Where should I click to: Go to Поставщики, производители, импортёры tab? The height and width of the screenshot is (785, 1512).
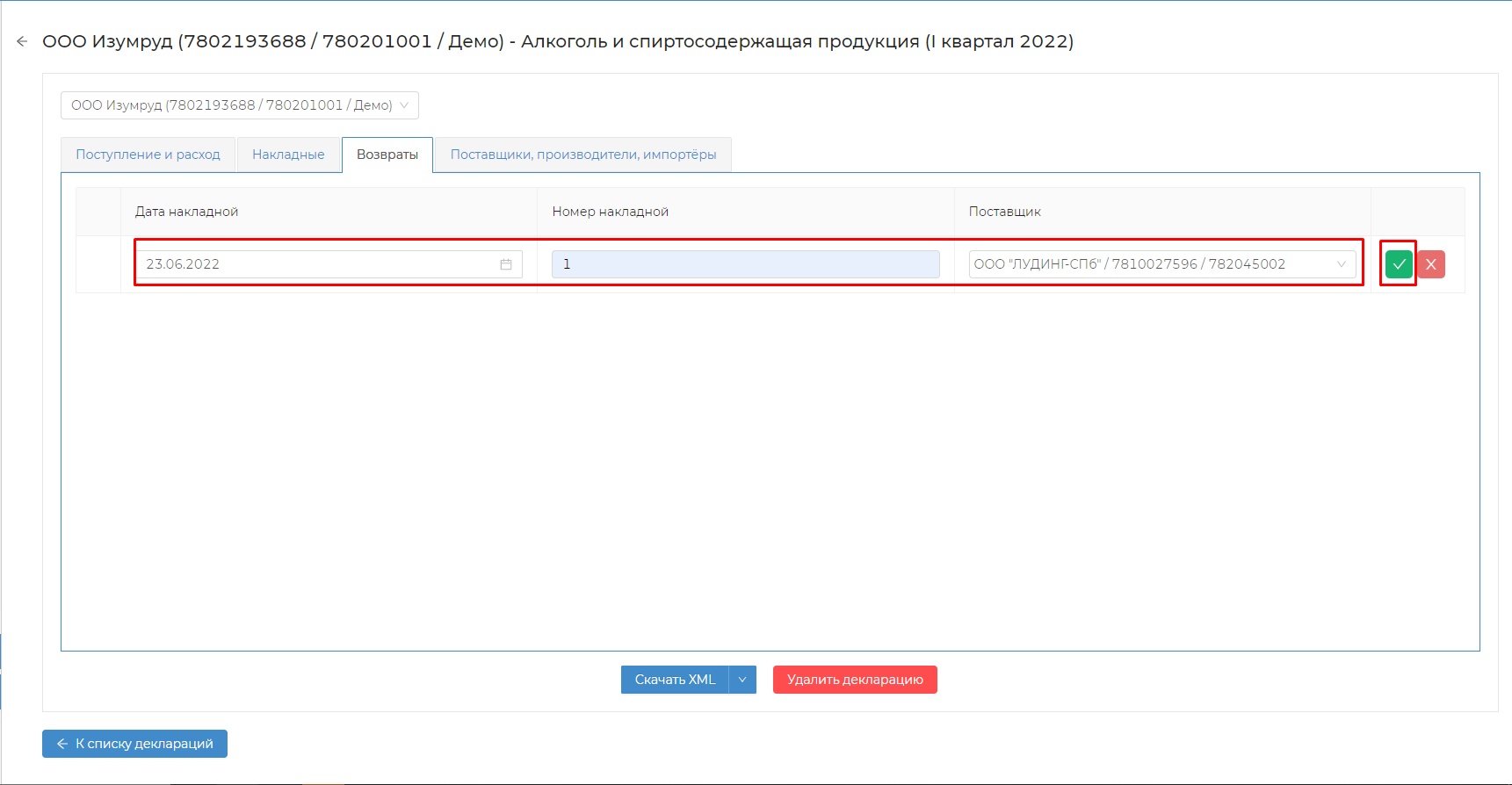pyautogui.click(x=583, y=155)
